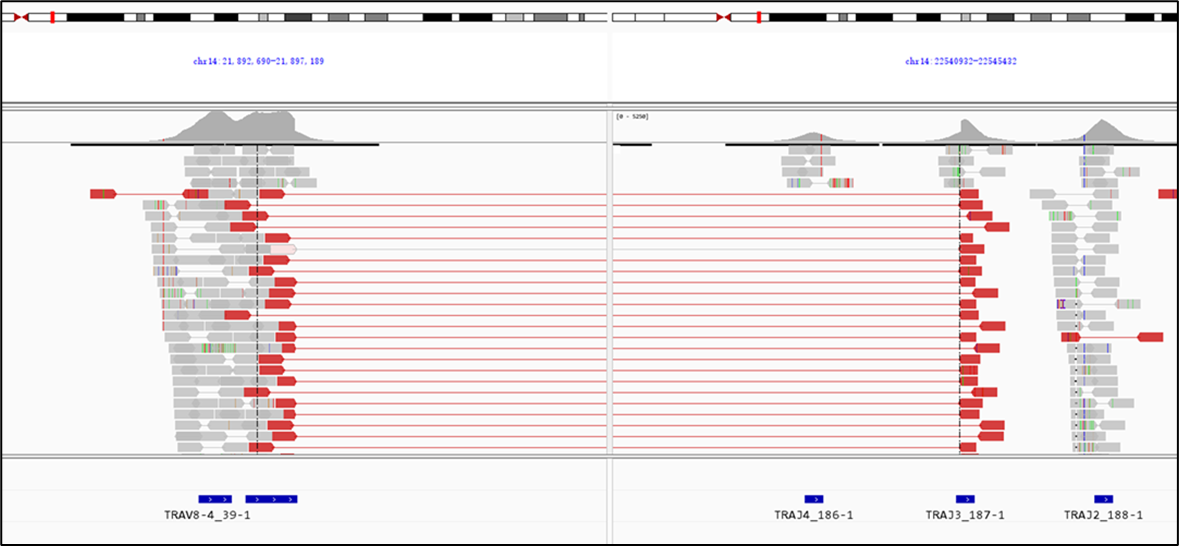This screenshot has width=1179, height=546.
Task: Select the blue TRAJ2_188-1 gene feature
Action: (1103, 499)
